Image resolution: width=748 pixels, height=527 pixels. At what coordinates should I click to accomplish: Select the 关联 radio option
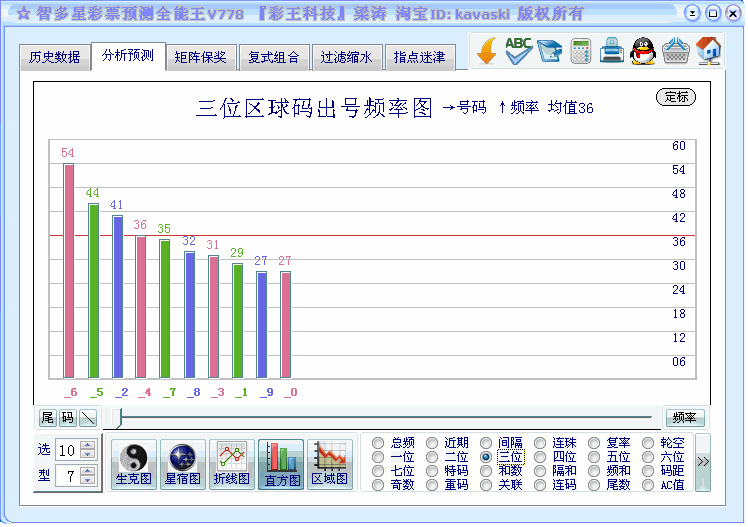[486, 485]
